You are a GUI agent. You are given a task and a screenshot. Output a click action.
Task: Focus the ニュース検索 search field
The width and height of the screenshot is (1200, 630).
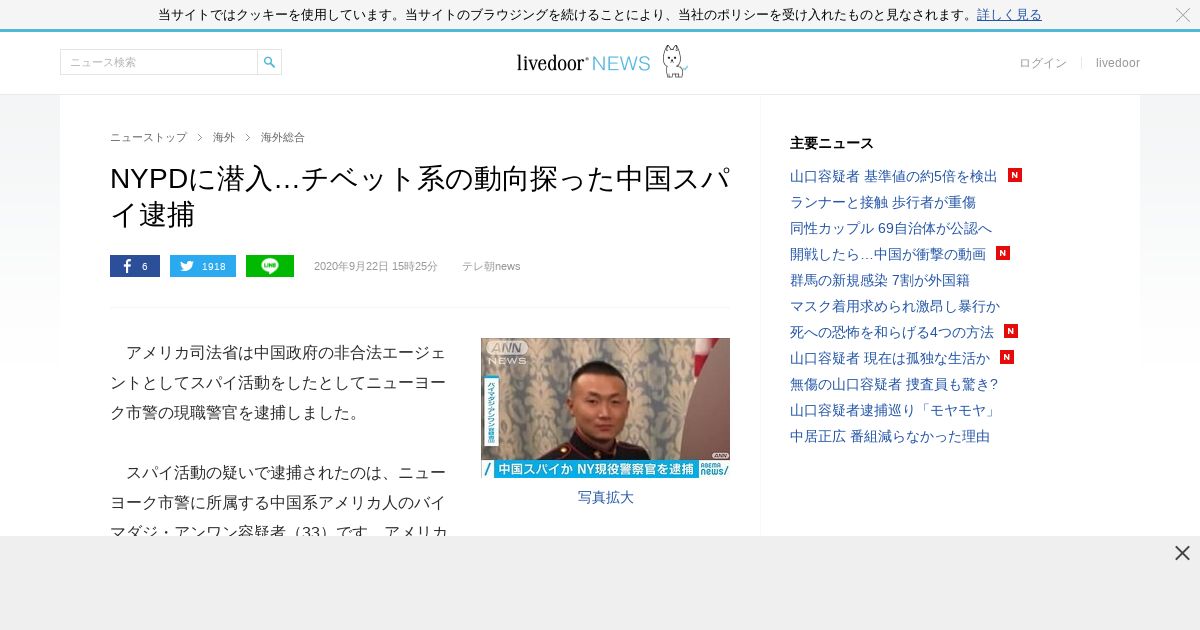[x=159, y=62]
